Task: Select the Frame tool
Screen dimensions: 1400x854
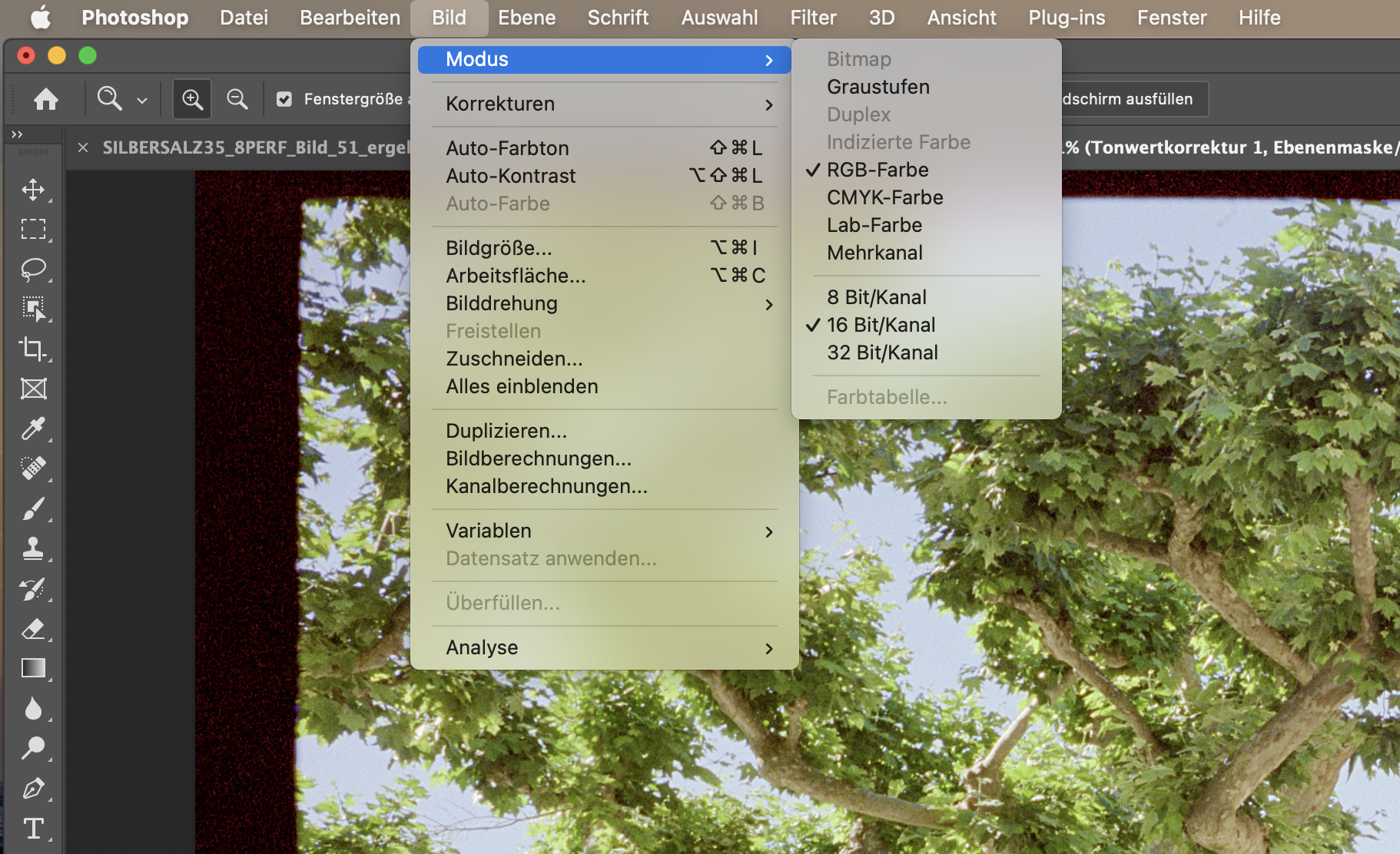Action: tap(33, 389)
